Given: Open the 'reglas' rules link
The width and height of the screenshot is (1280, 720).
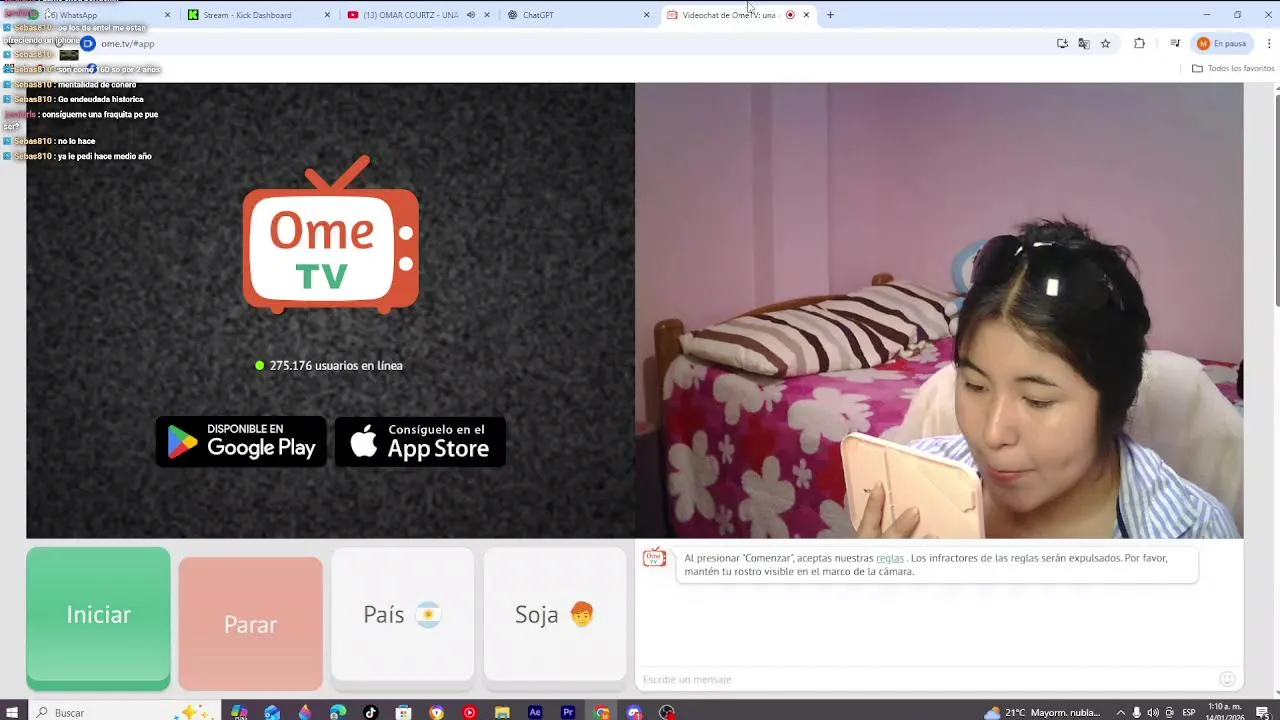Looking at the screenshot, I should [x=889, y=558].
